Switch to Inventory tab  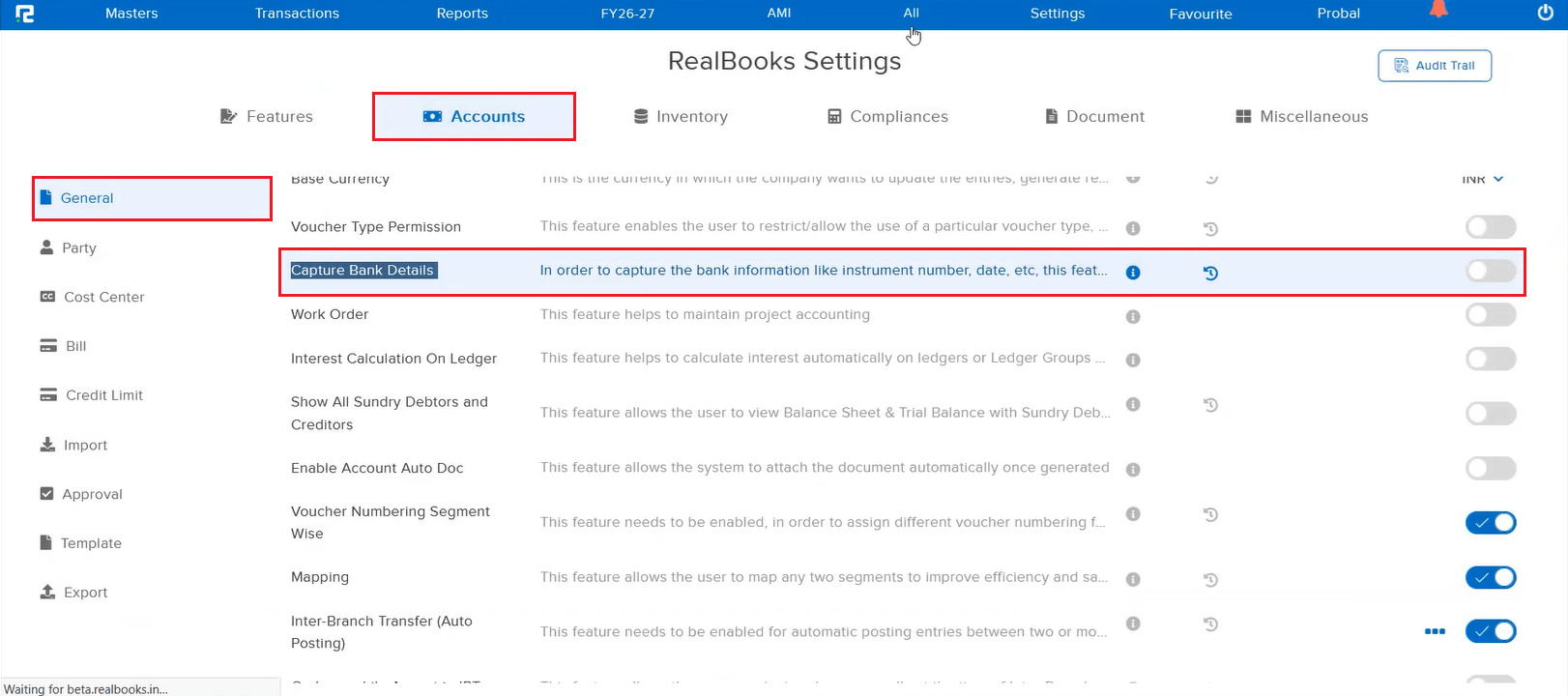pos(681,117)
